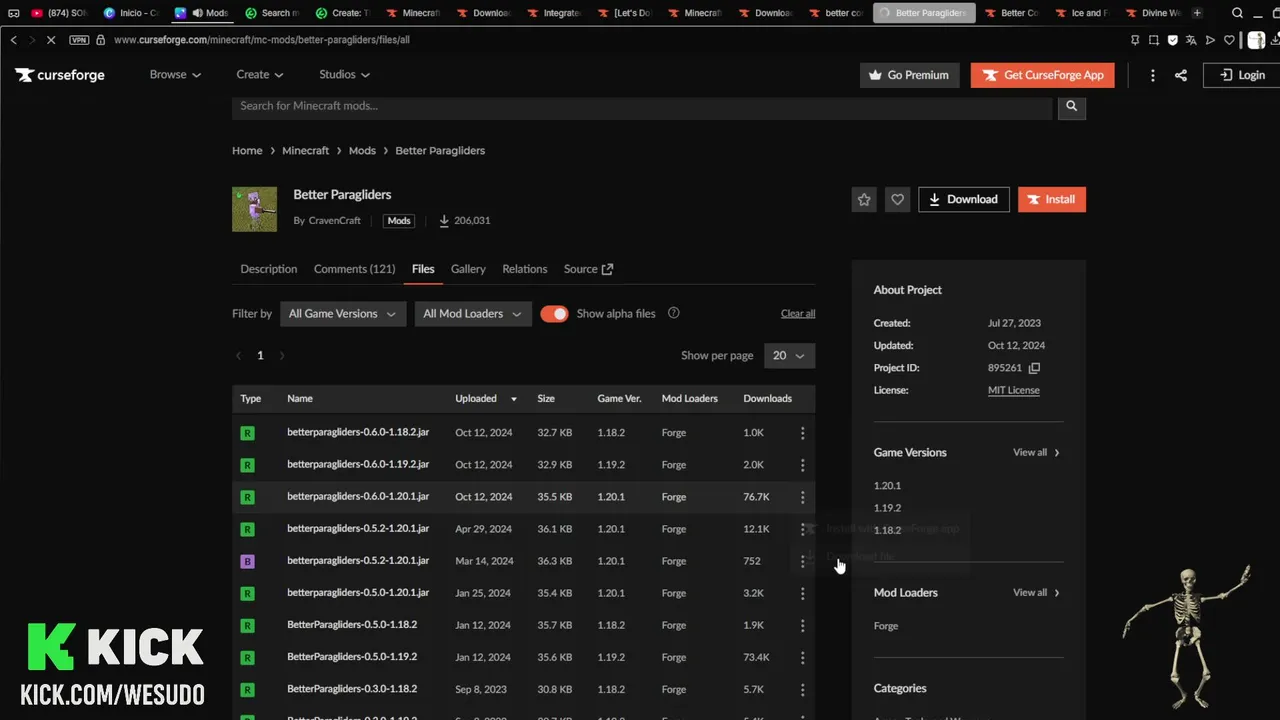1280x720 pixels.
Task: Click the browser address bar URL
Action: 262,40
